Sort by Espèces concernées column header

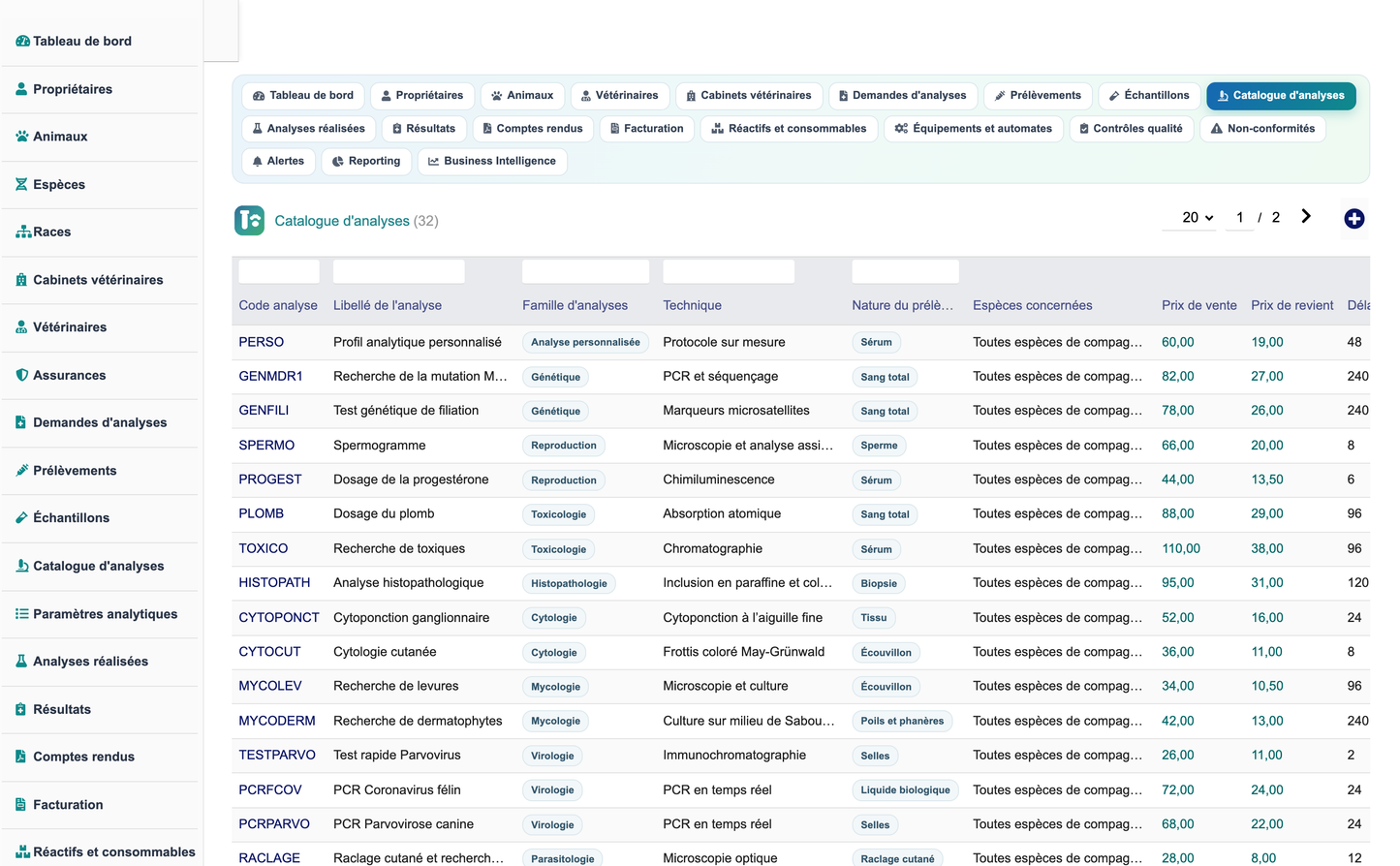[1033, 305]
